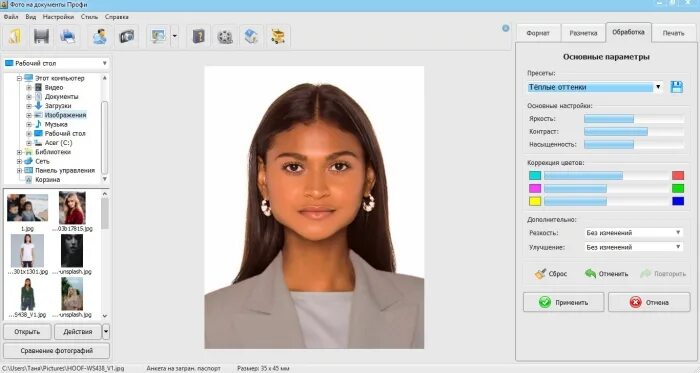Screen dimensions: 700x373
Task: Click the help book icon
Action: coord(198,37)
